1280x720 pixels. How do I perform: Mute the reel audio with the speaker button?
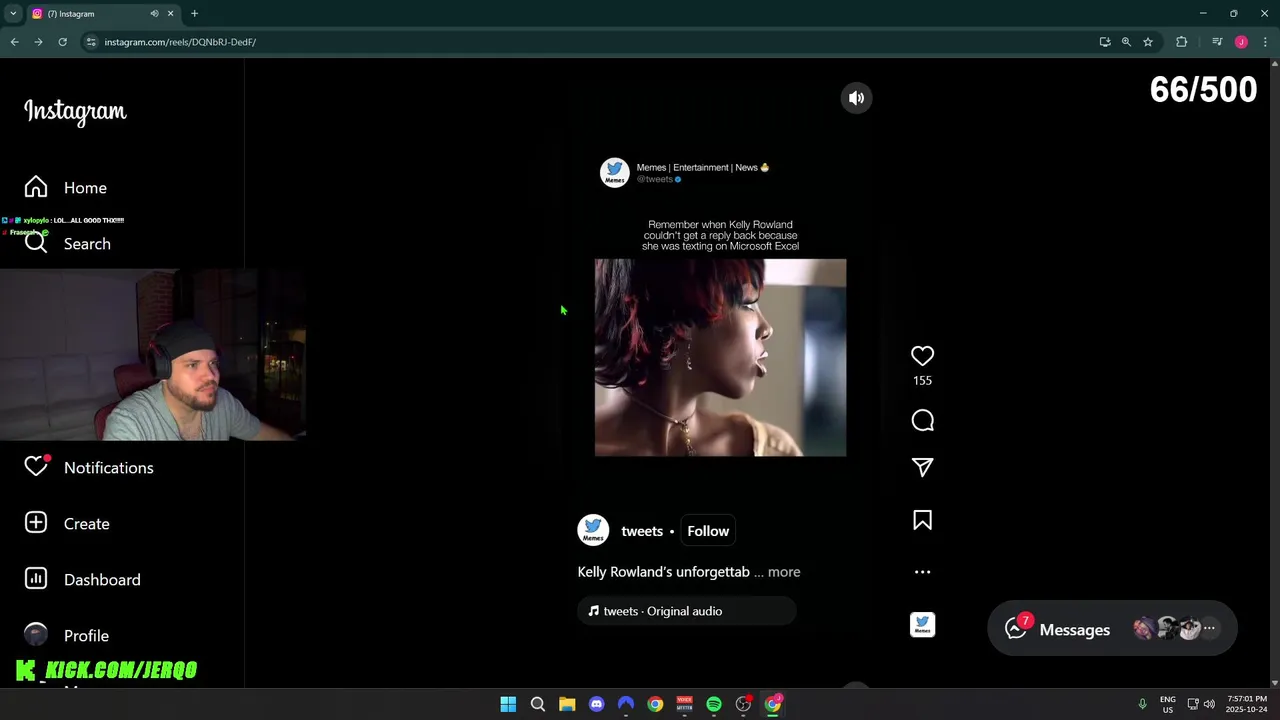[856, 98]
